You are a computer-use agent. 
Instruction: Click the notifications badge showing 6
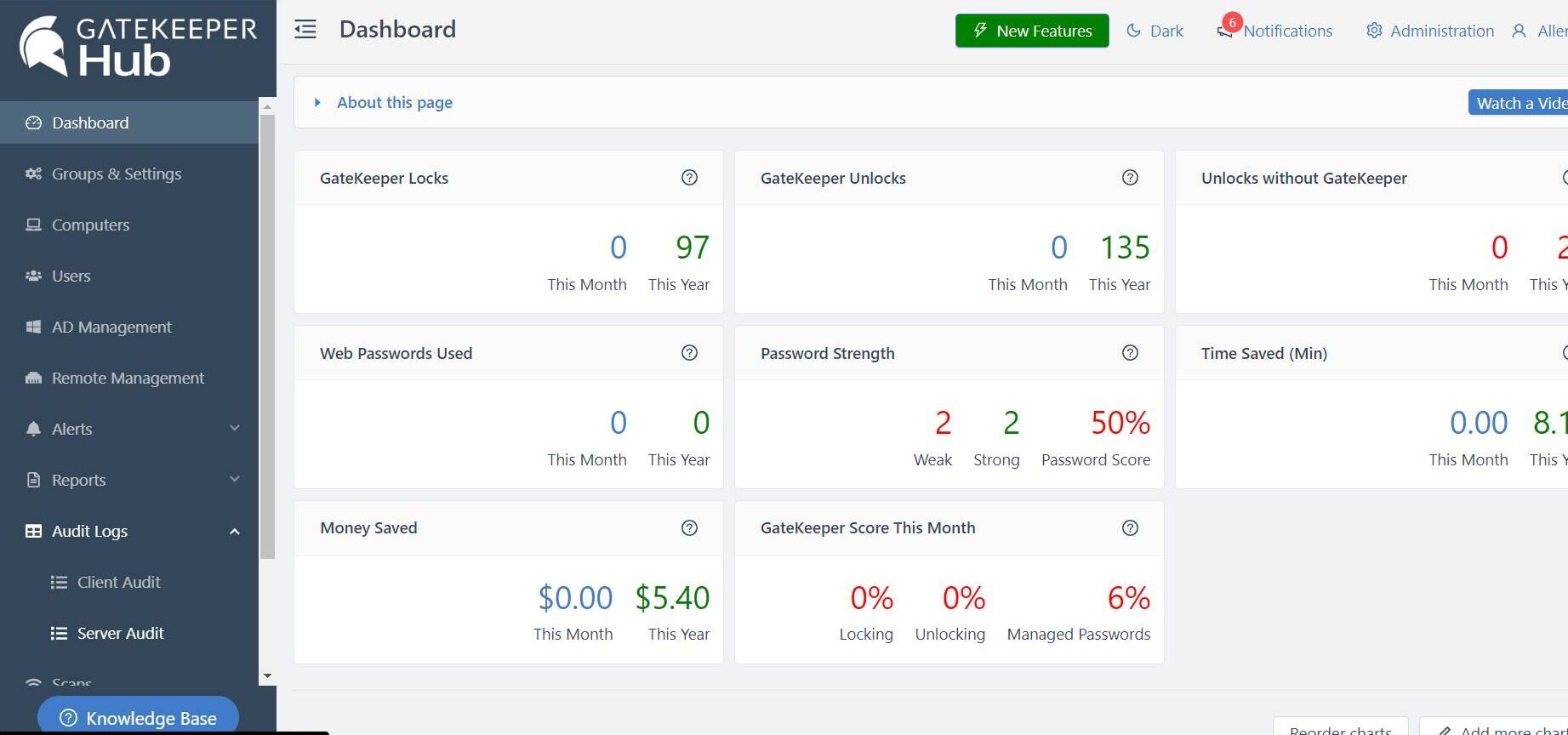(x=1231, y=23)
